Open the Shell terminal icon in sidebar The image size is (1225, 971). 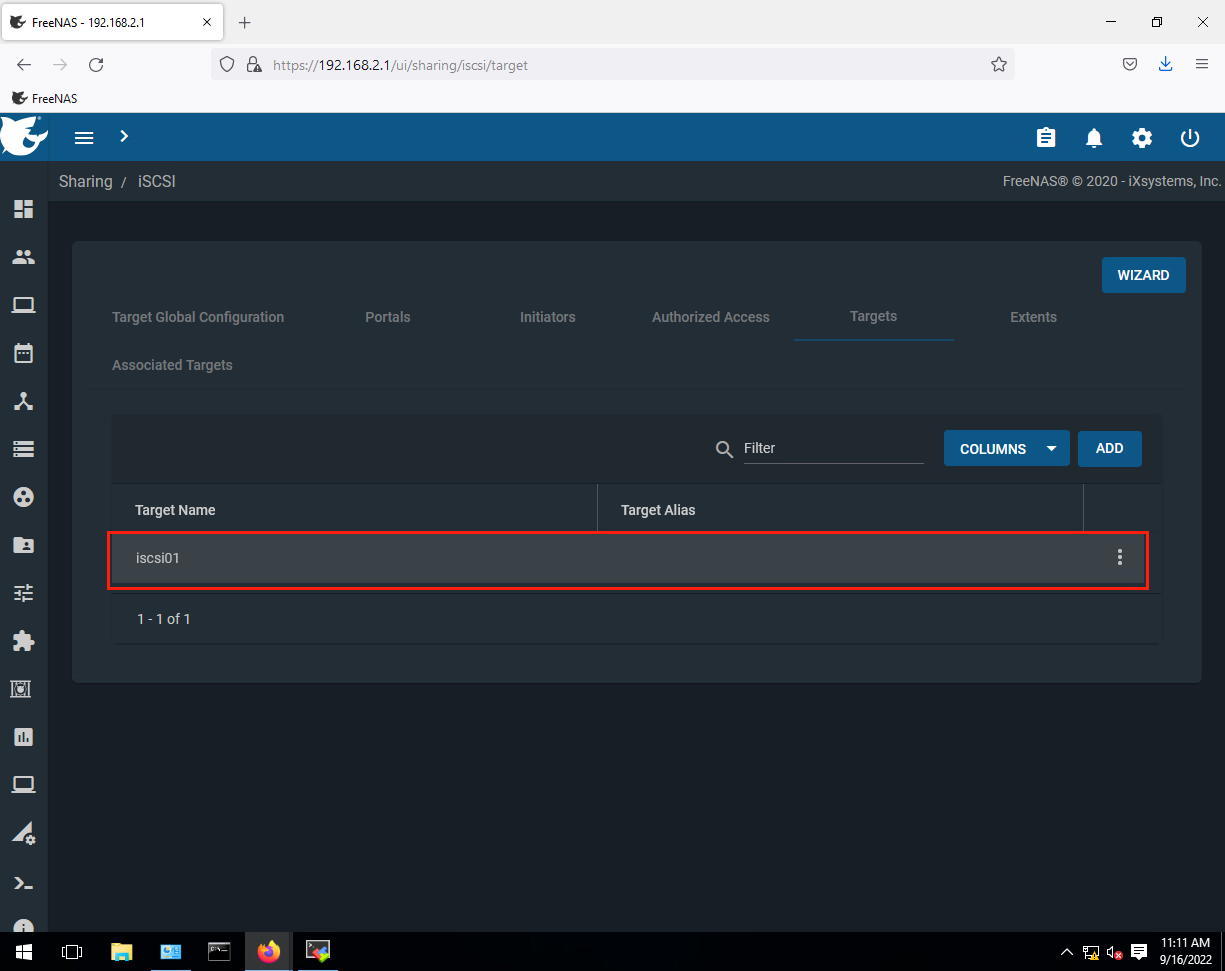(x=23, y=883)
